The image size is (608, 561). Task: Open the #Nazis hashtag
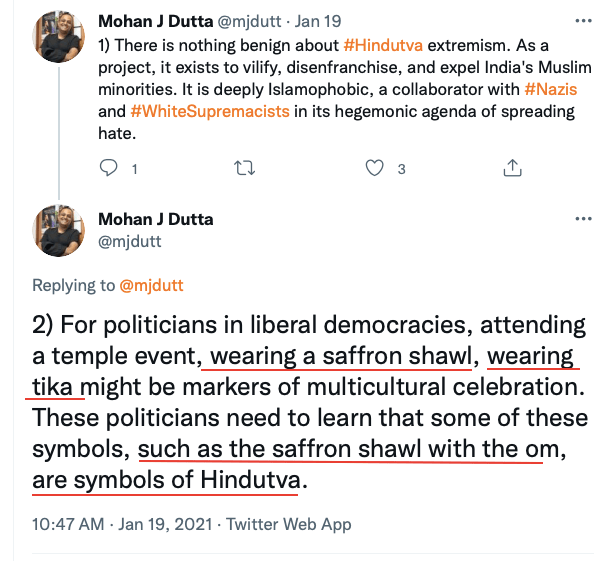(551, 89)
